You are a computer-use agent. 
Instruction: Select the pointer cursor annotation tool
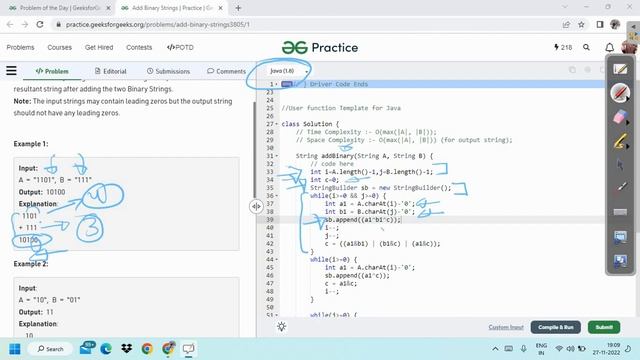[x=620, y=164]
